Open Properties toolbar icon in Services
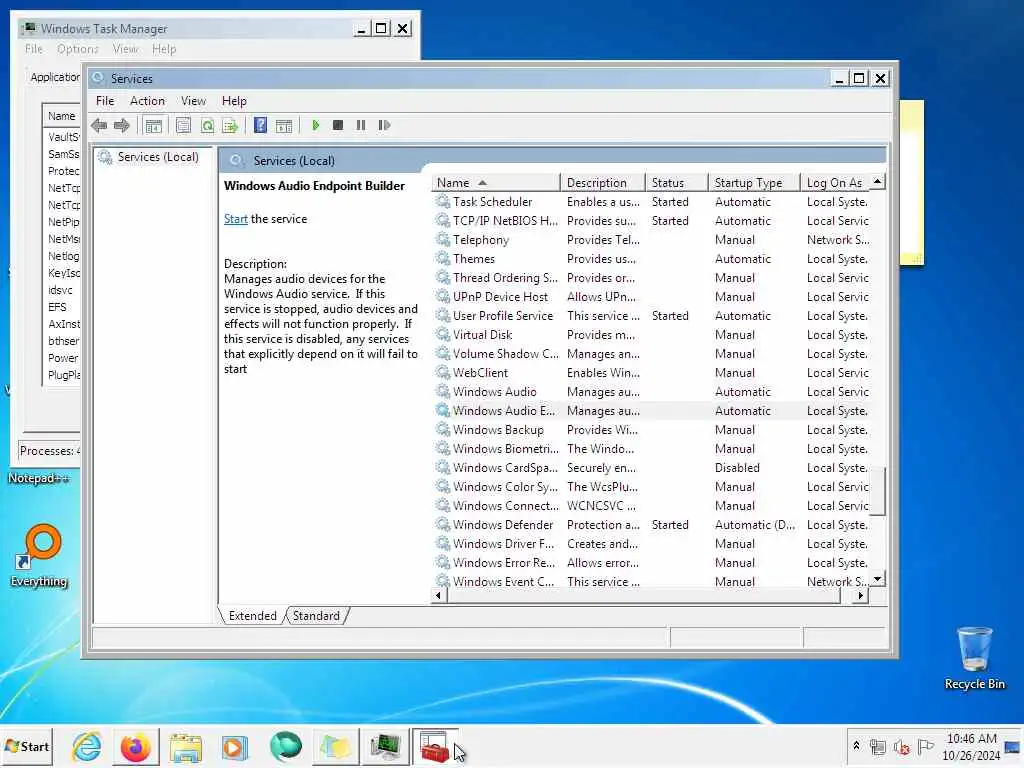This screenshot has height=768, width=1024. click(184, 125)
